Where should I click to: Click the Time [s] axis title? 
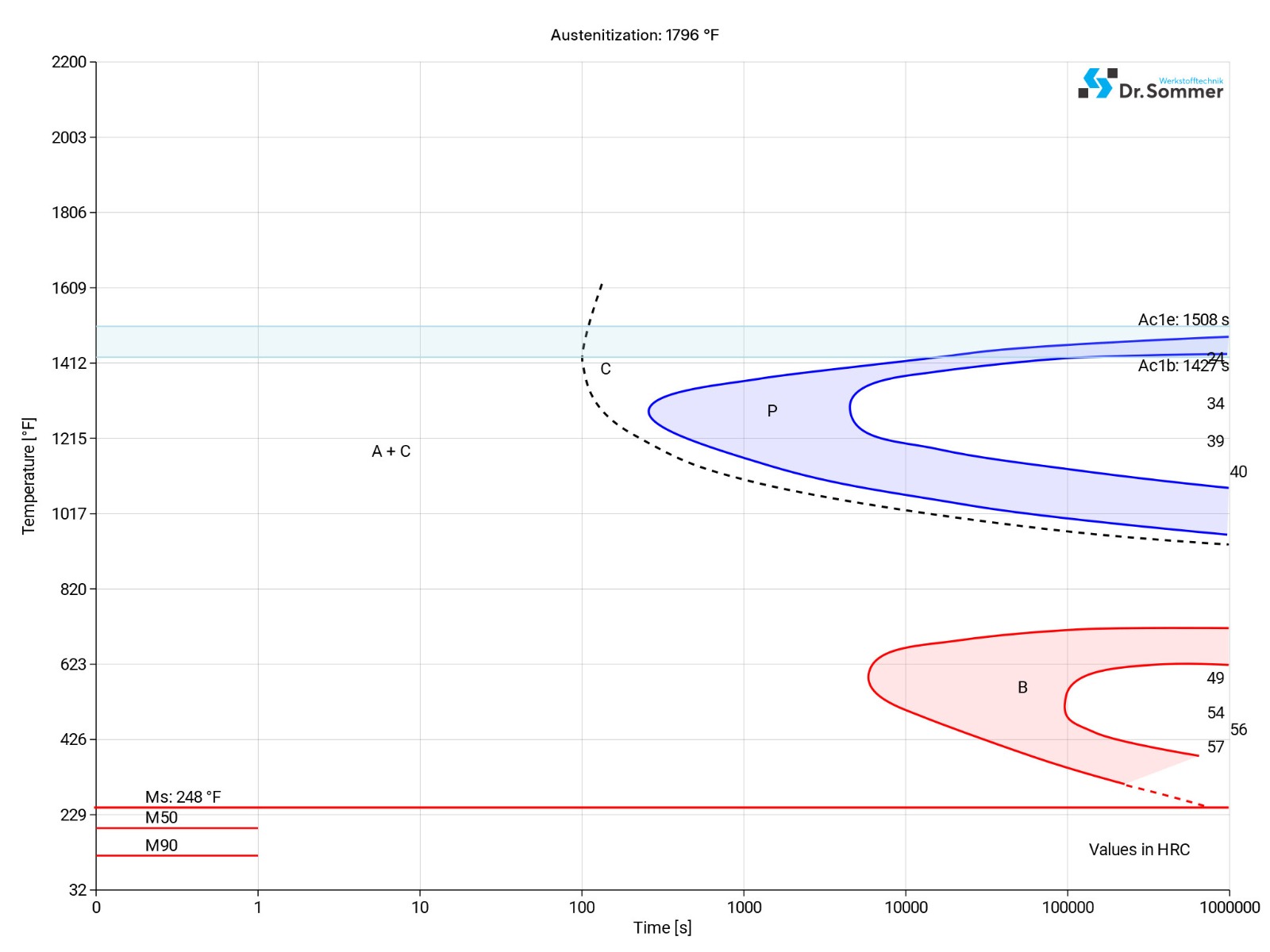click(x=662, y=927)
